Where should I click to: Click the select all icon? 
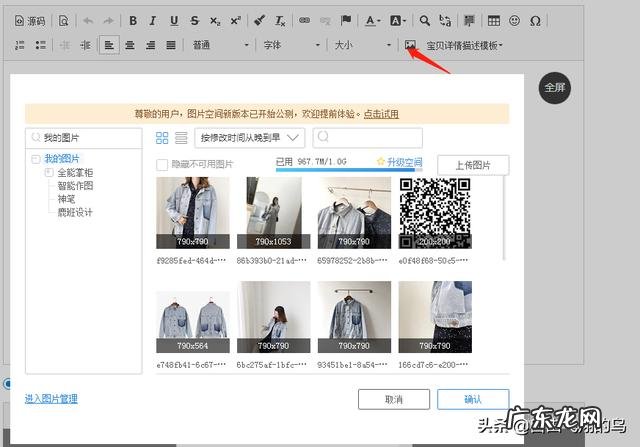point(469,21)
